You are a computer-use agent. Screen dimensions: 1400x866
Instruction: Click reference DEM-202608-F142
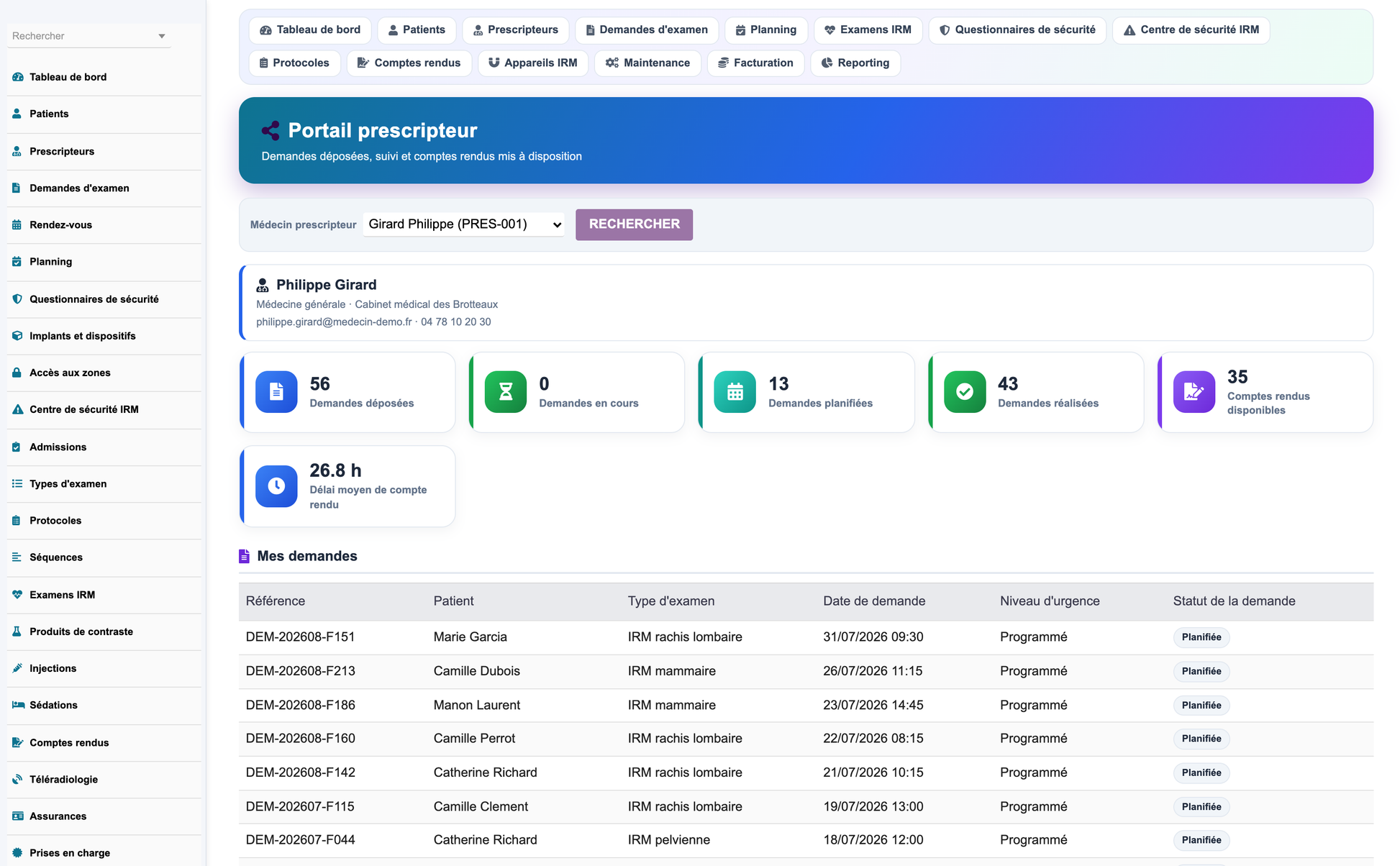point(300,772)
